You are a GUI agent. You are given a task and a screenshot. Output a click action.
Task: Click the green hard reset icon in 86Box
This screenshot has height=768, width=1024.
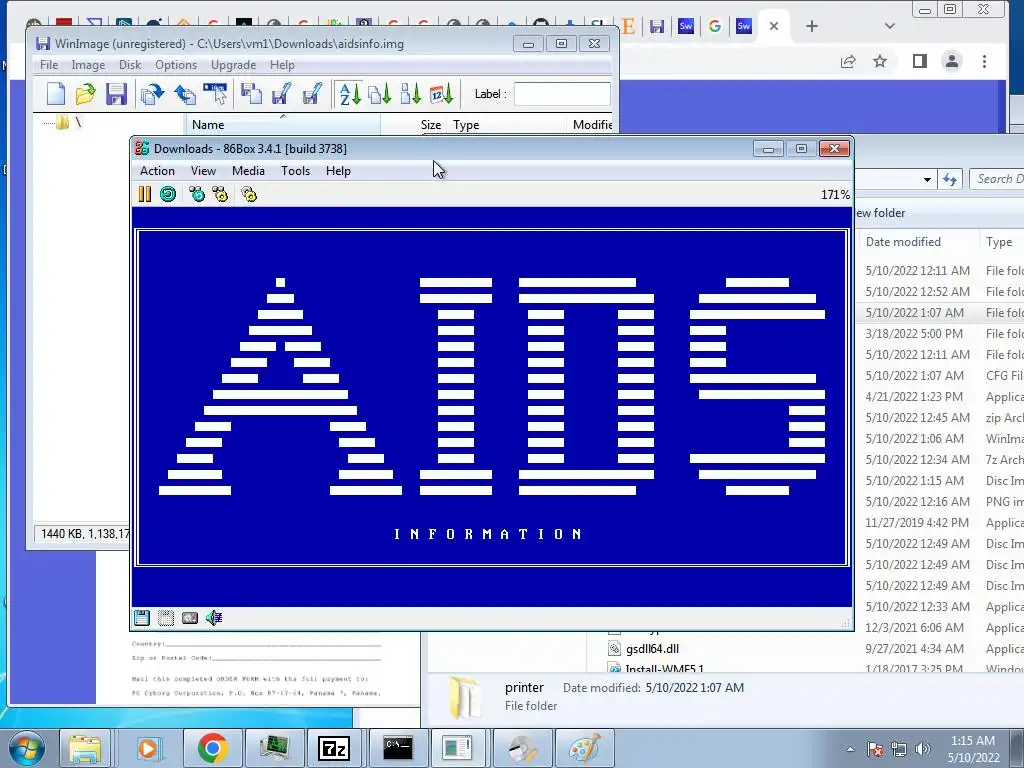click(x=168, y=194)
